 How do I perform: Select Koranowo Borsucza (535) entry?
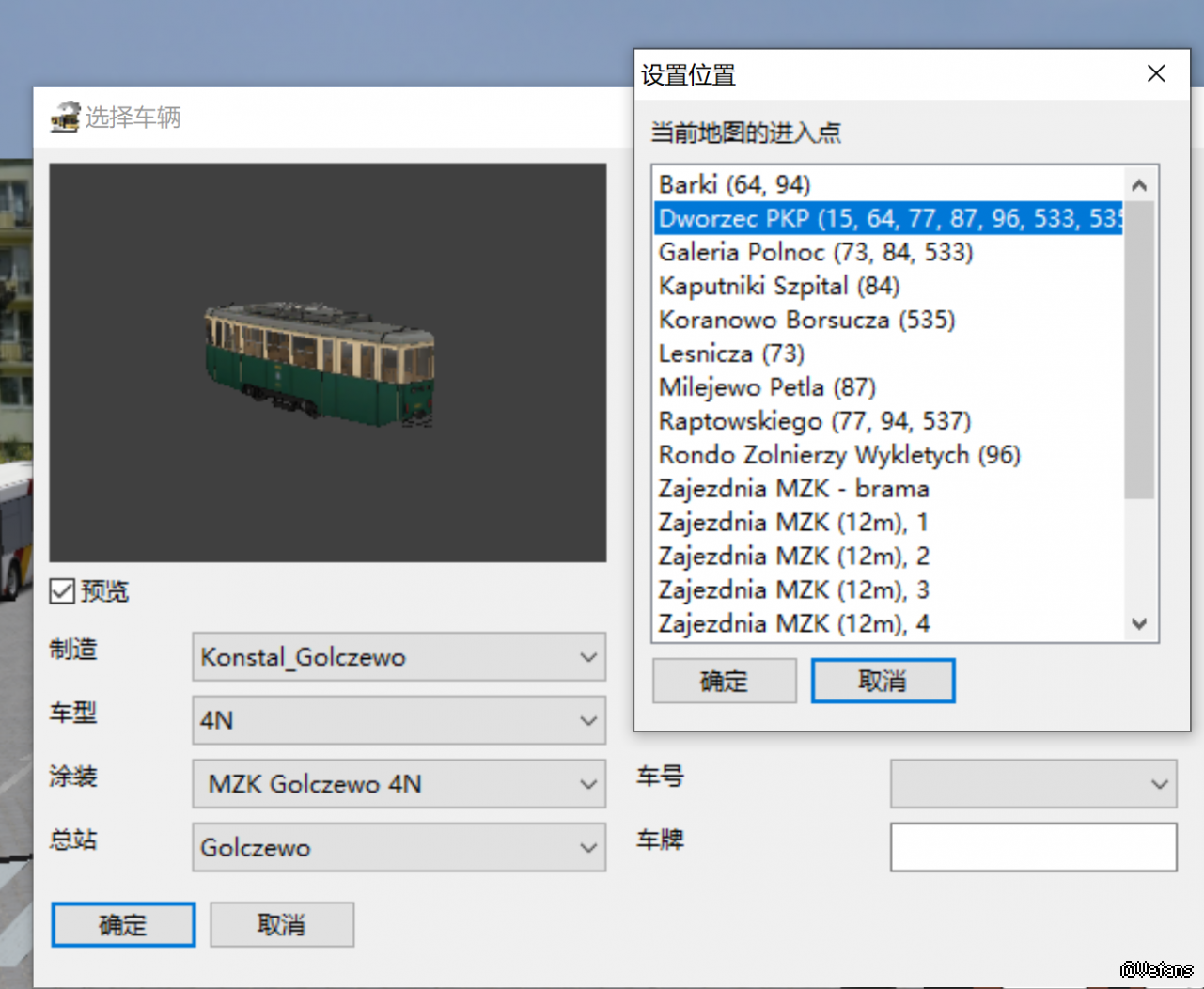(889, 320)
